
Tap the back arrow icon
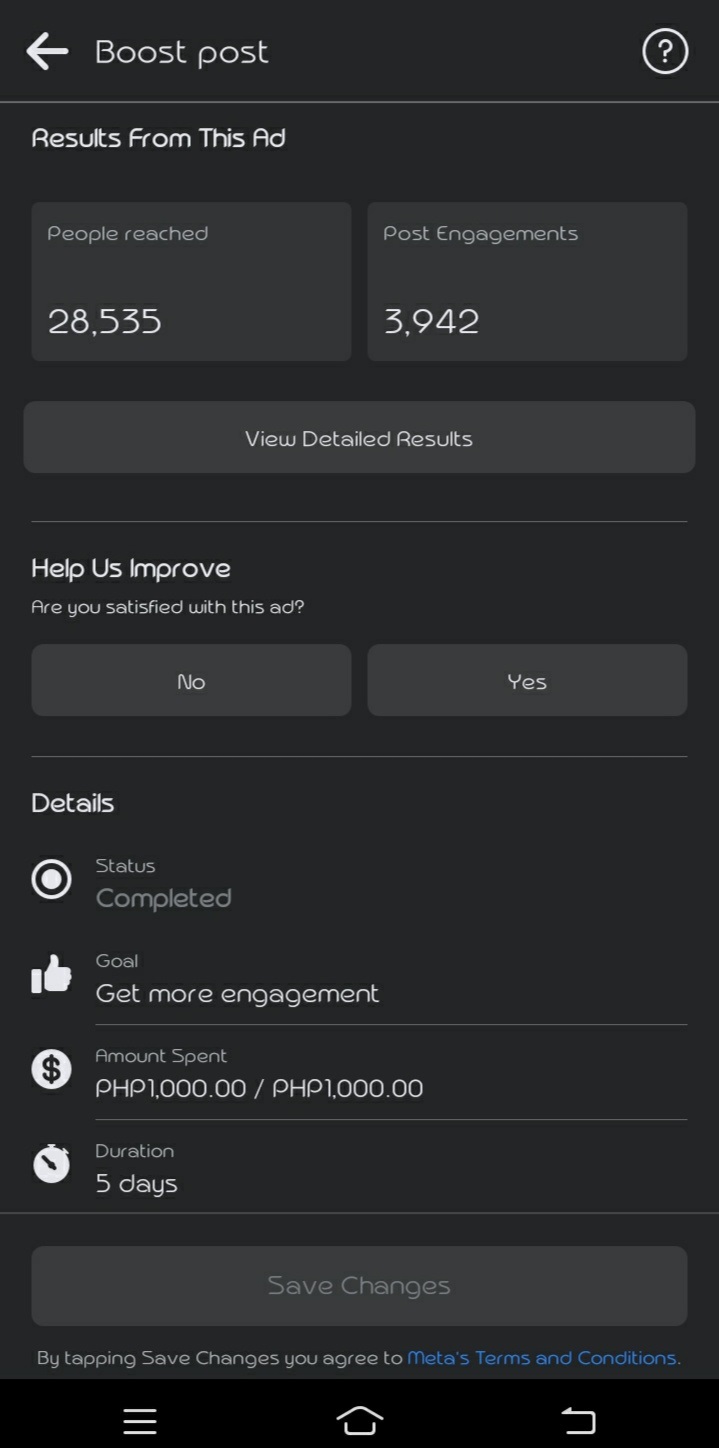click(47, 51)
